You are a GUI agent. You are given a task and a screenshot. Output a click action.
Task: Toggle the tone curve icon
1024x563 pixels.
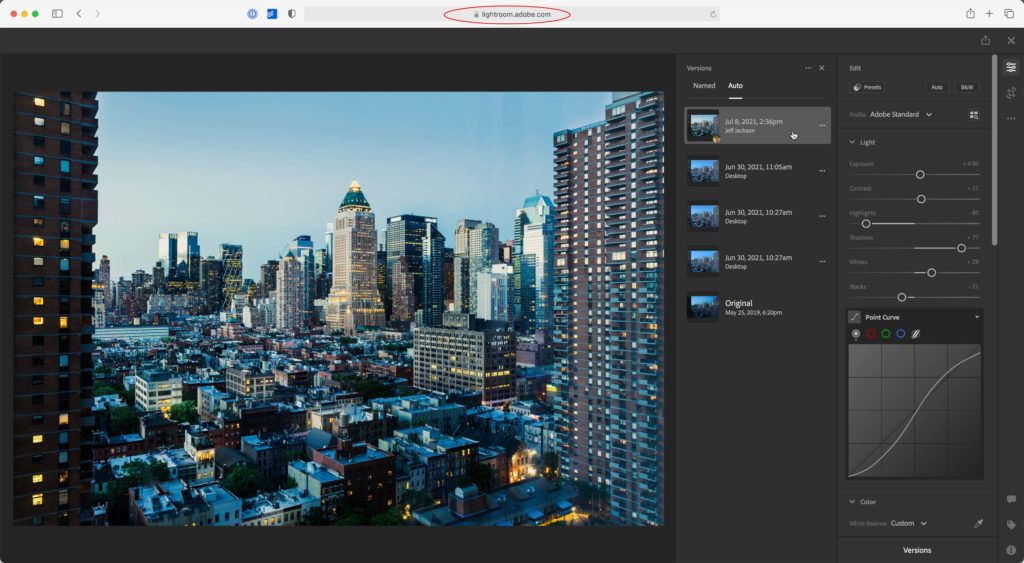coord(854,317)
